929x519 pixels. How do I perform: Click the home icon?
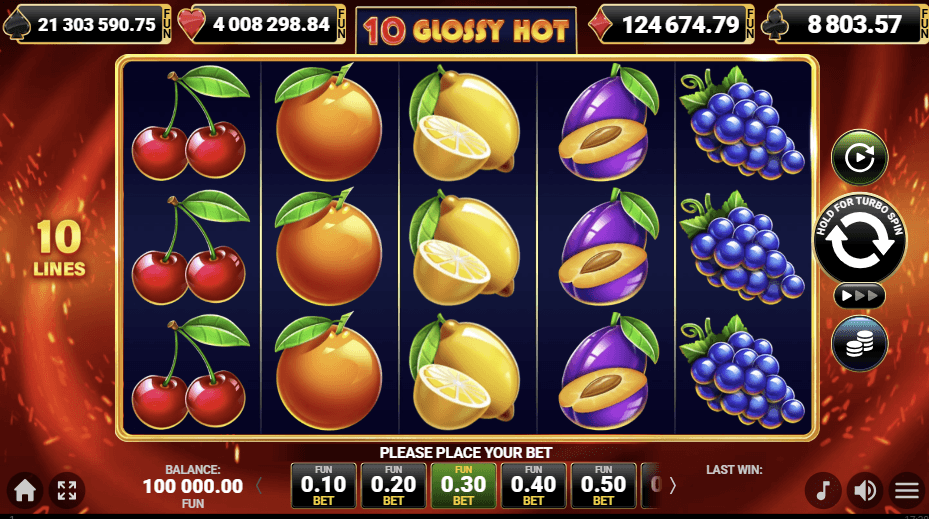pyautogui.click(x=25, y=491)
